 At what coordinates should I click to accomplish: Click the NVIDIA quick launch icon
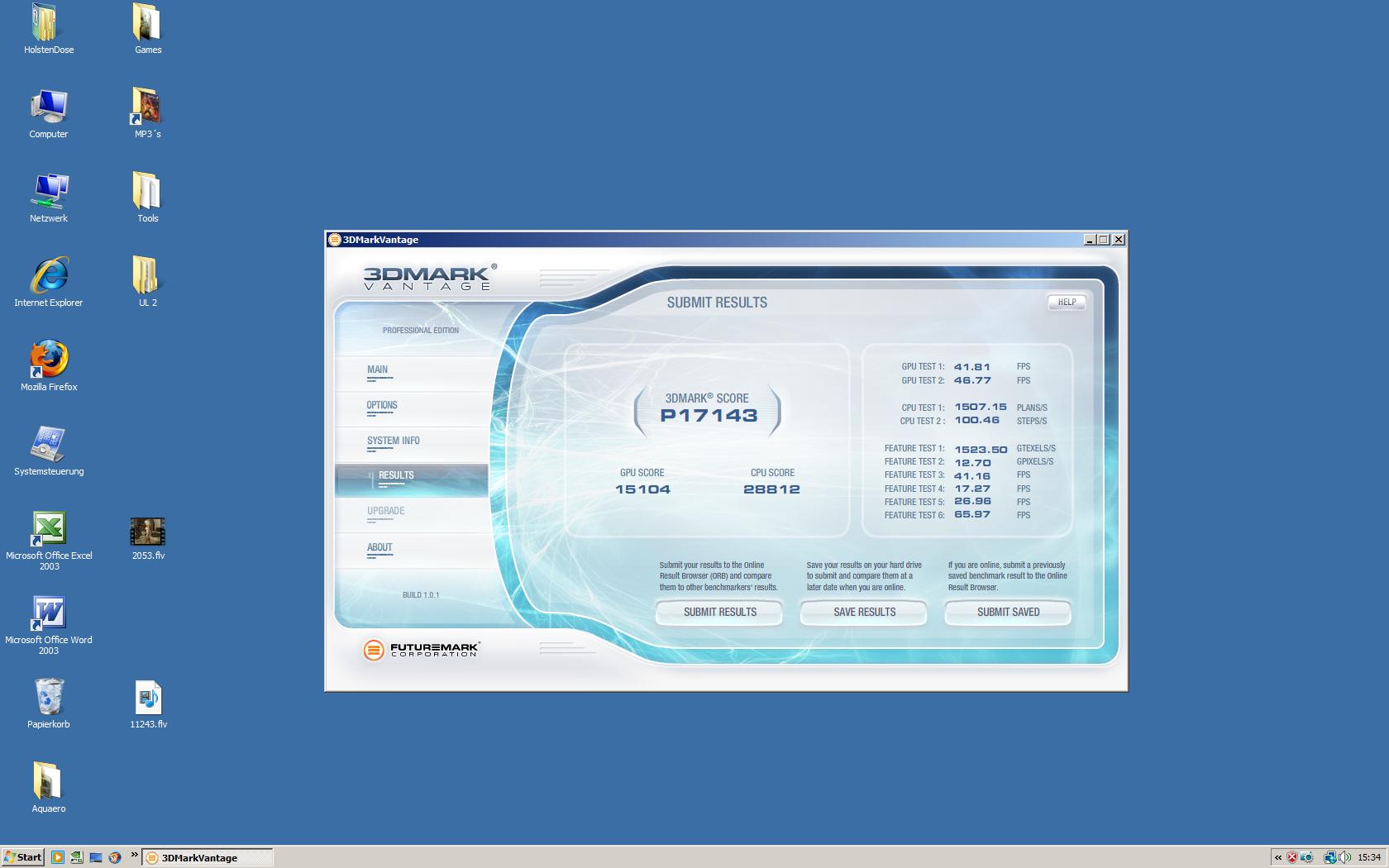(x=76, y=857)
